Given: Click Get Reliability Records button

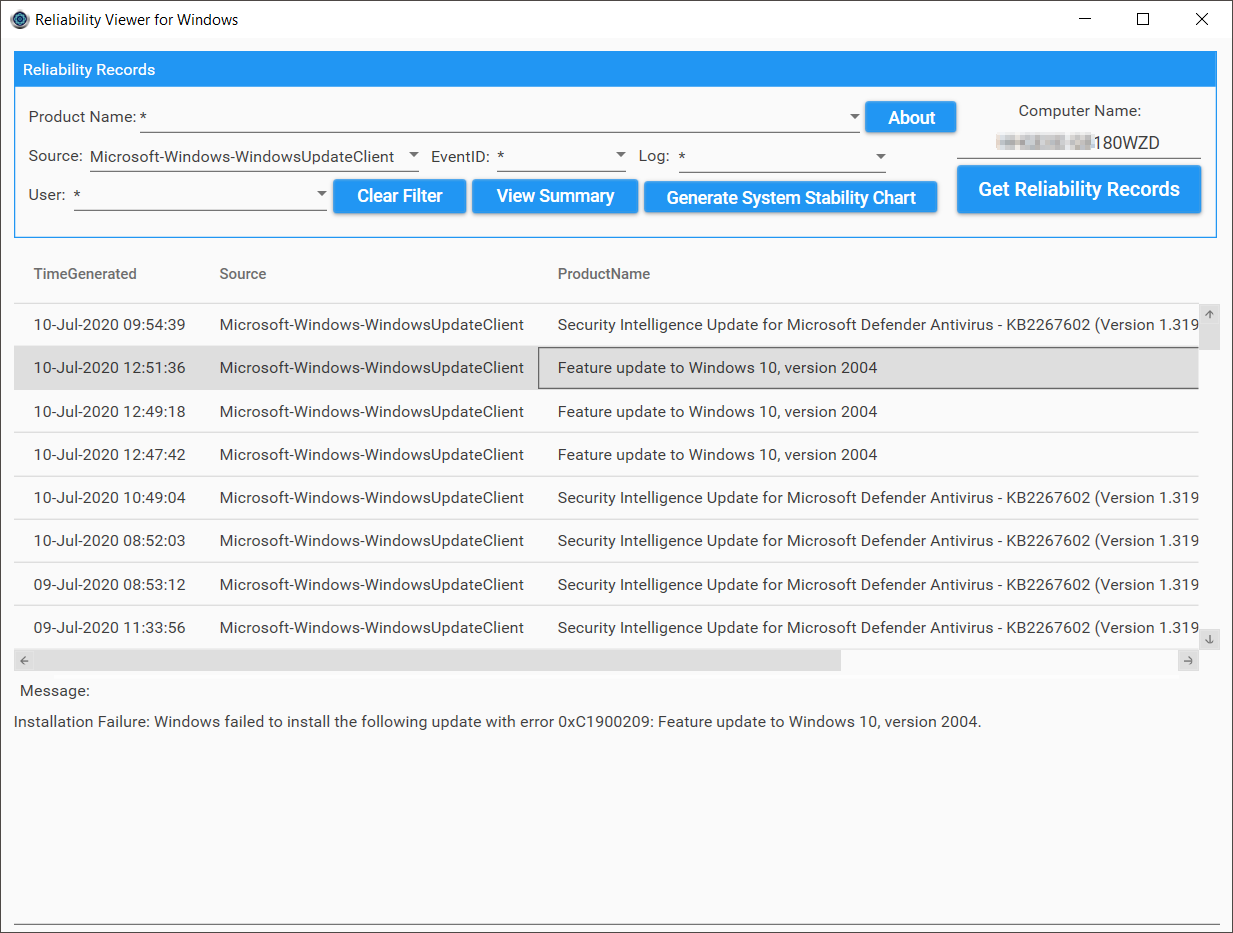Looking at the screenshot, I should 1079,189.
